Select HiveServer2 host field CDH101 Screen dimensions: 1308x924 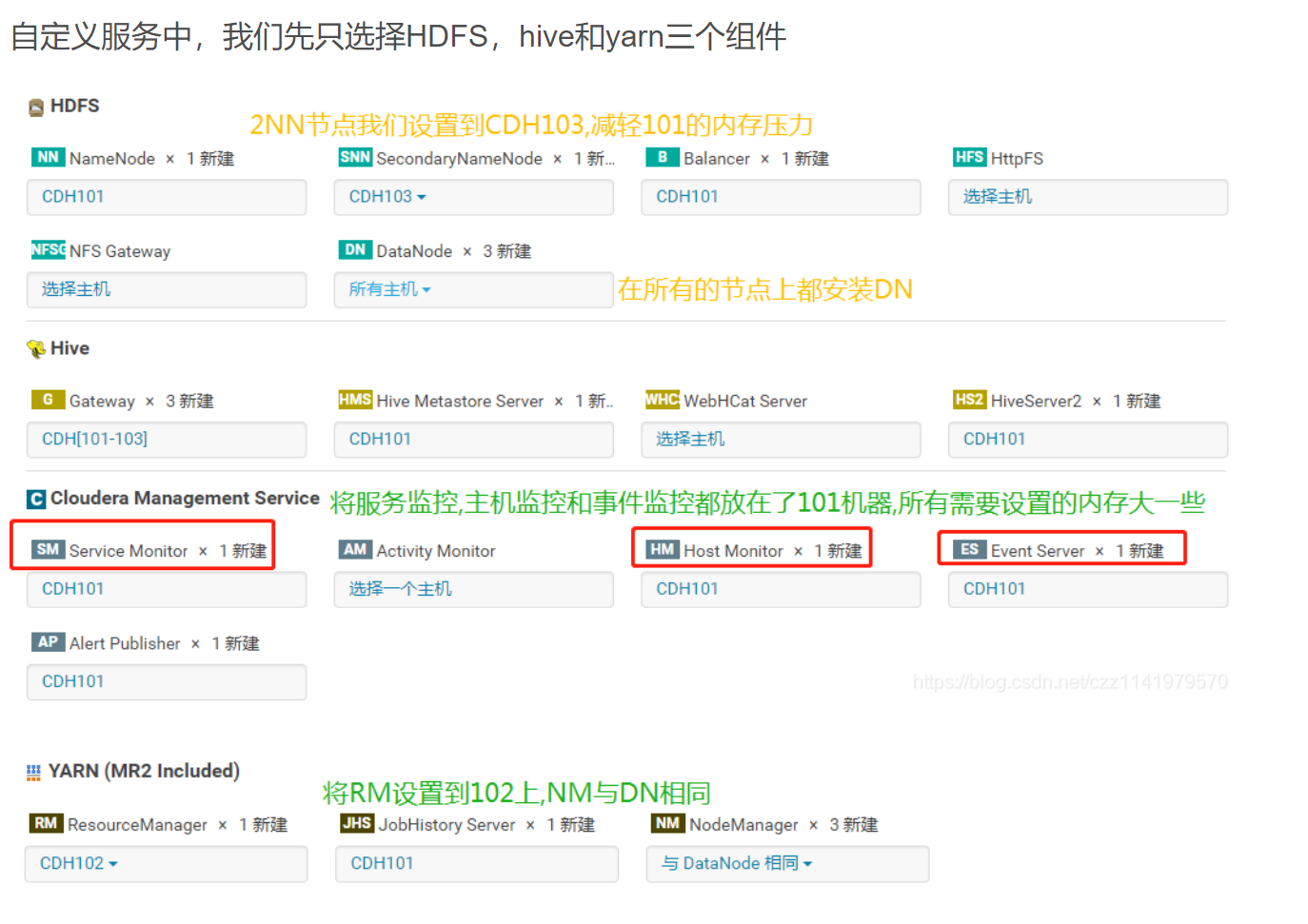coord(1088,440)
